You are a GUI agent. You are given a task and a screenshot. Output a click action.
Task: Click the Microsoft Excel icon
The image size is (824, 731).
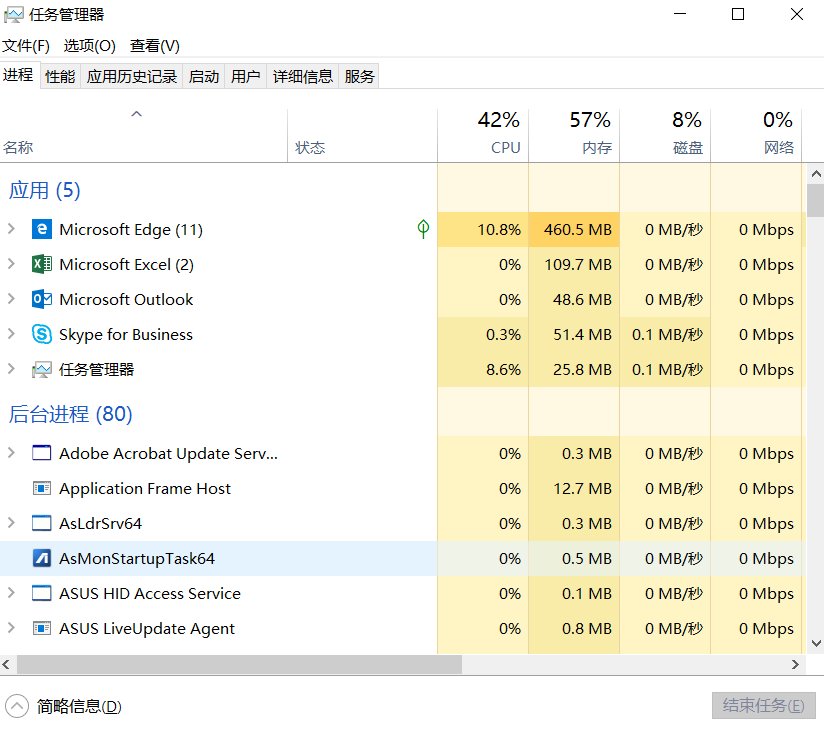point(41,264)
